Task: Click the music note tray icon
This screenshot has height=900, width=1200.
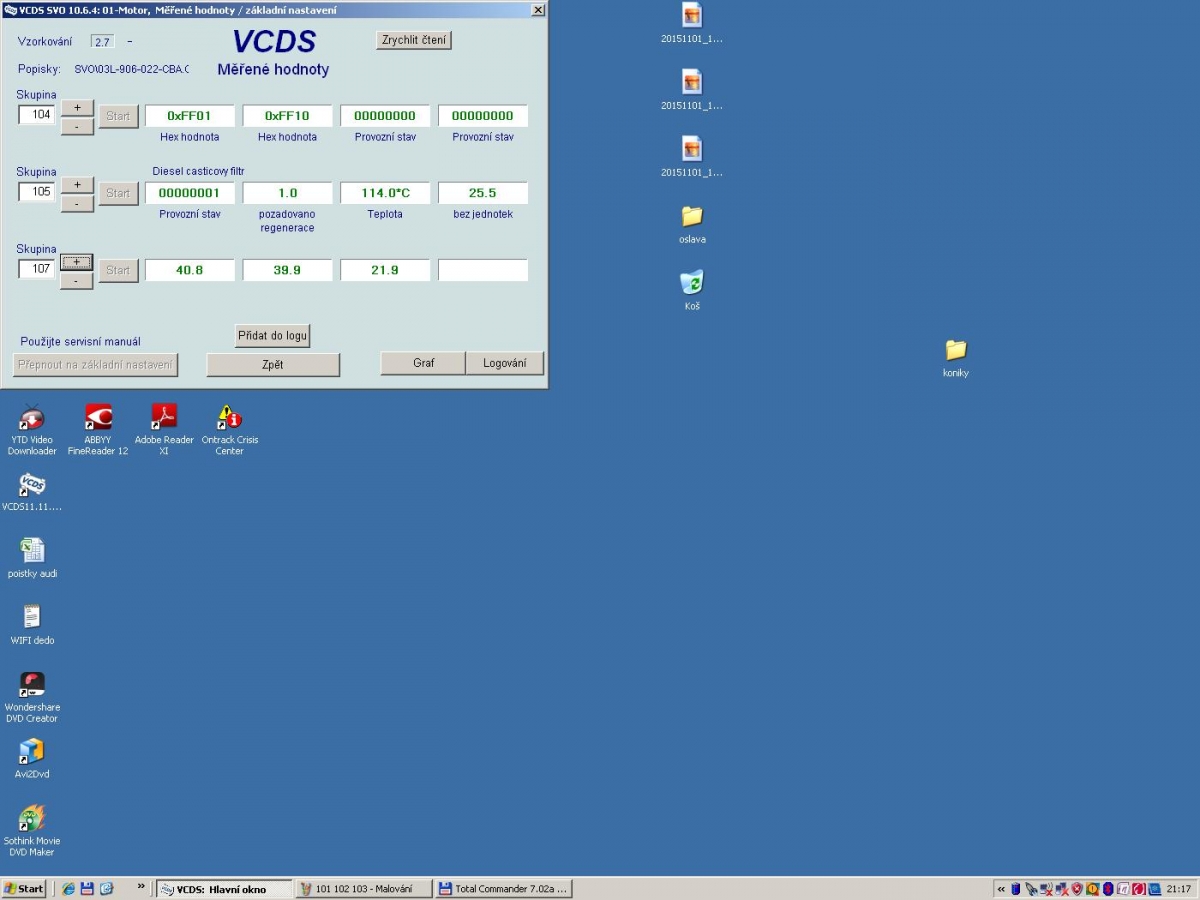Action: (1123, 888)
